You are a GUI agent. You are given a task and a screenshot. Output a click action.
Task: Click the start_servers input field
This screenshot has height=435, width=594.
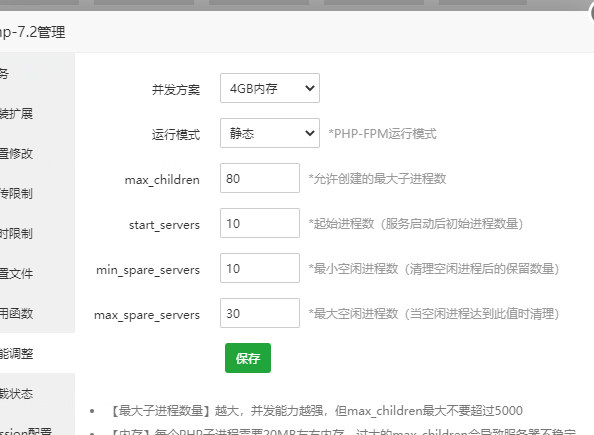point(260,223)
